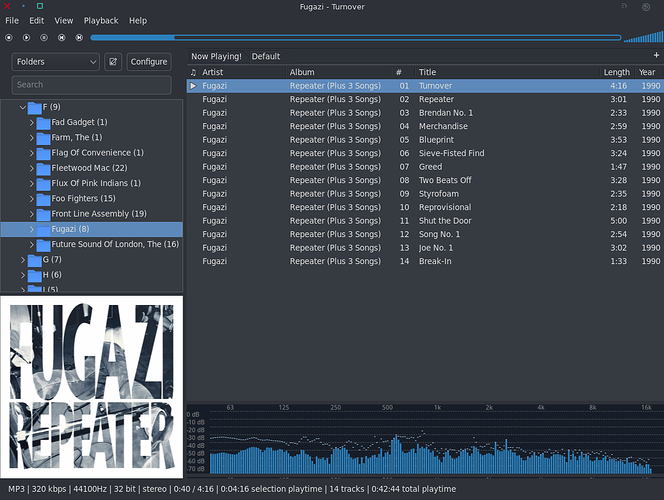Open the Folders dropdown
The width and height of the screenshot is (664, 500).
pos(55,62)
